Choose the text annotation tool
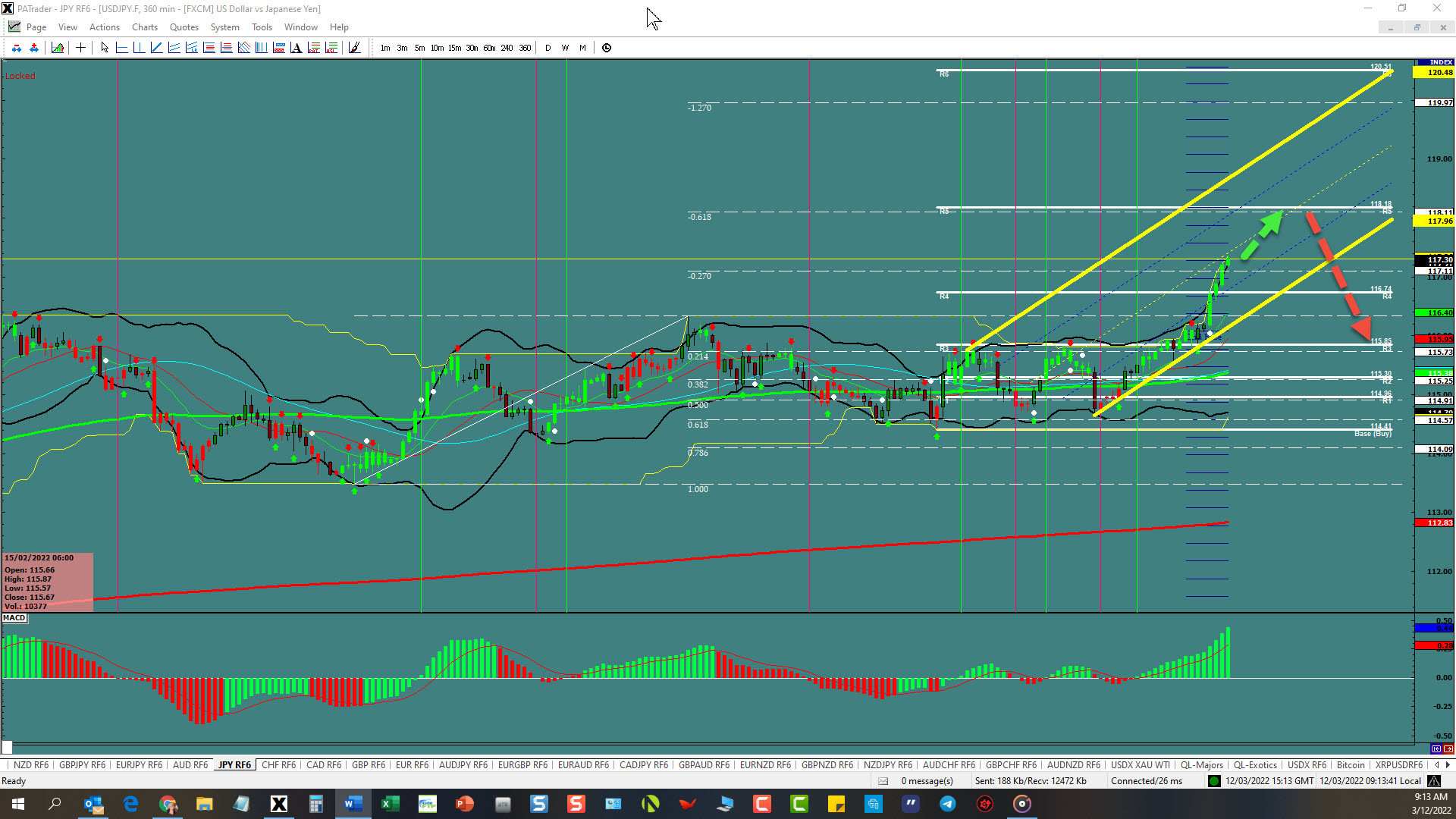Screen dimensions: 1456x819 (296, 48)
